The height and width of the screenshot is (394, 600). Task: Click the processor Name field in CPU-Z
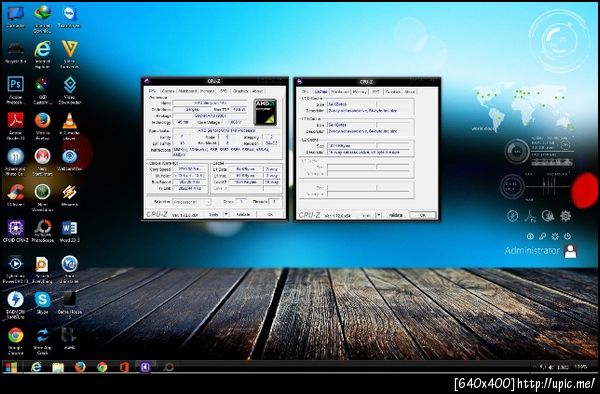click(210, 103)
